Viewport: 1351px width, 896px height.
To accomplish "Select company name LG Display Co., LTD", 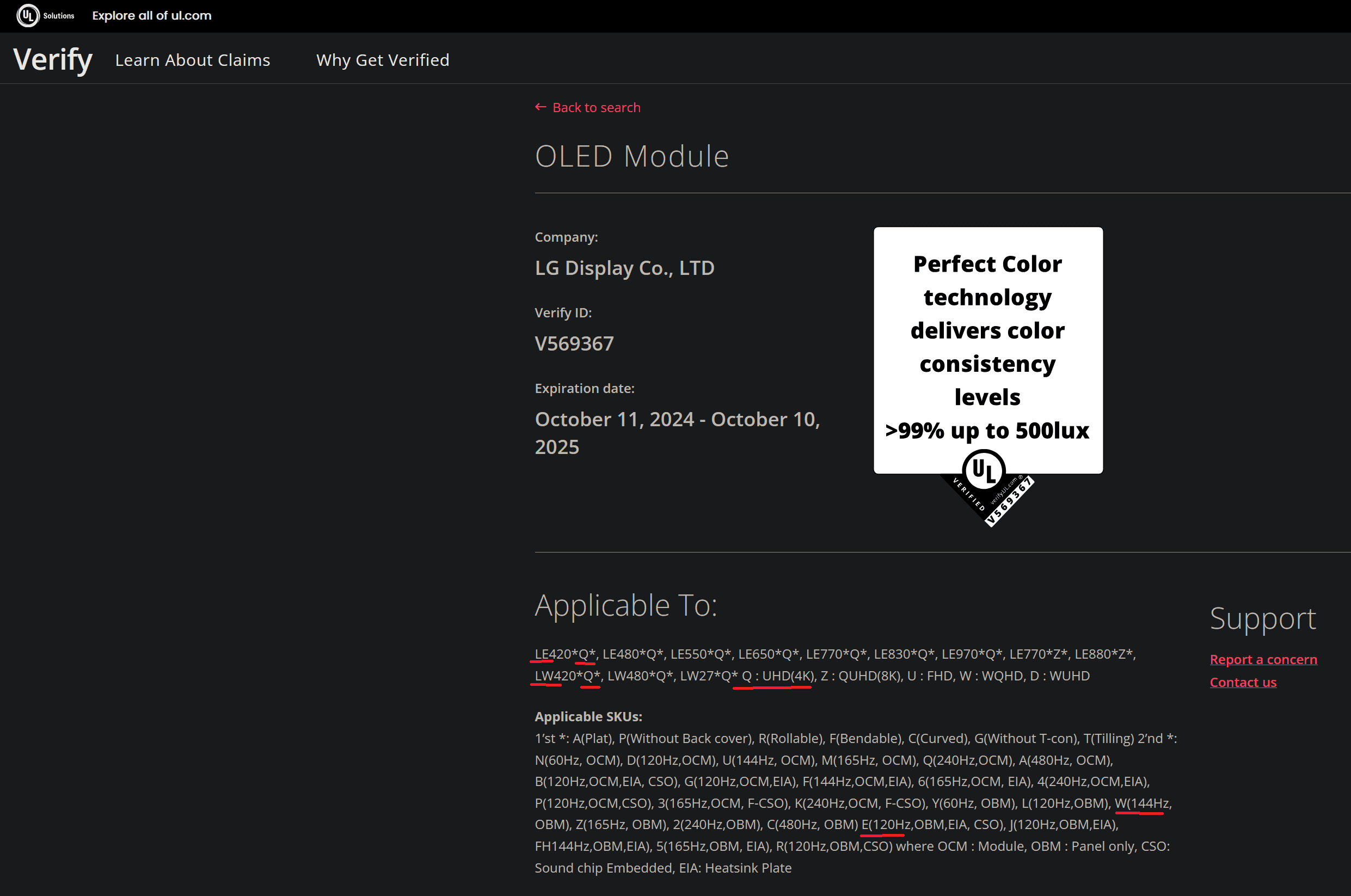I will coord(624,267).
